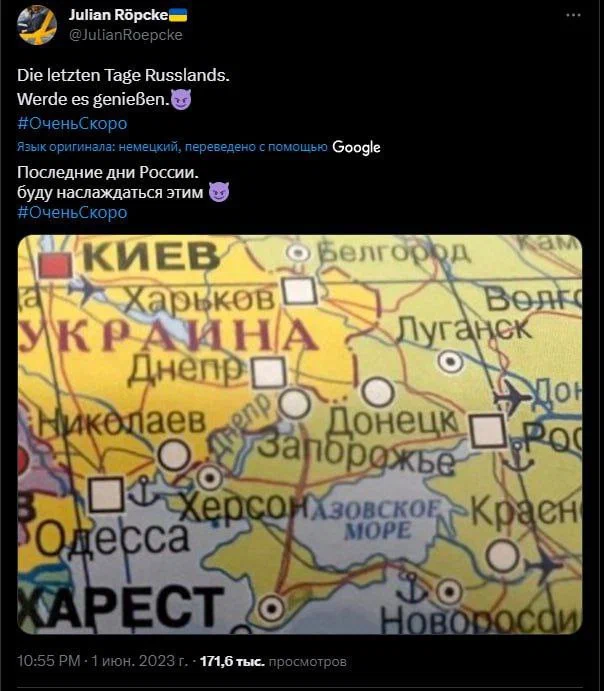
Task: Click the airplane symbol near Киев
Action: [85, 291]
